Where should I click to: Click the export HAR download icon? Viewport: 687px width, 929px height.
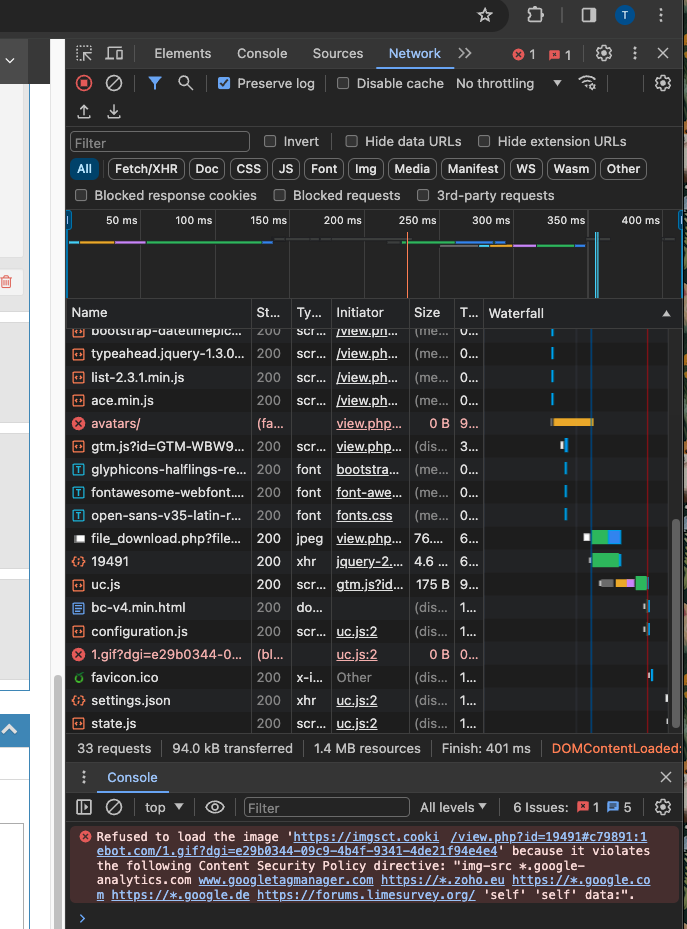114,112
